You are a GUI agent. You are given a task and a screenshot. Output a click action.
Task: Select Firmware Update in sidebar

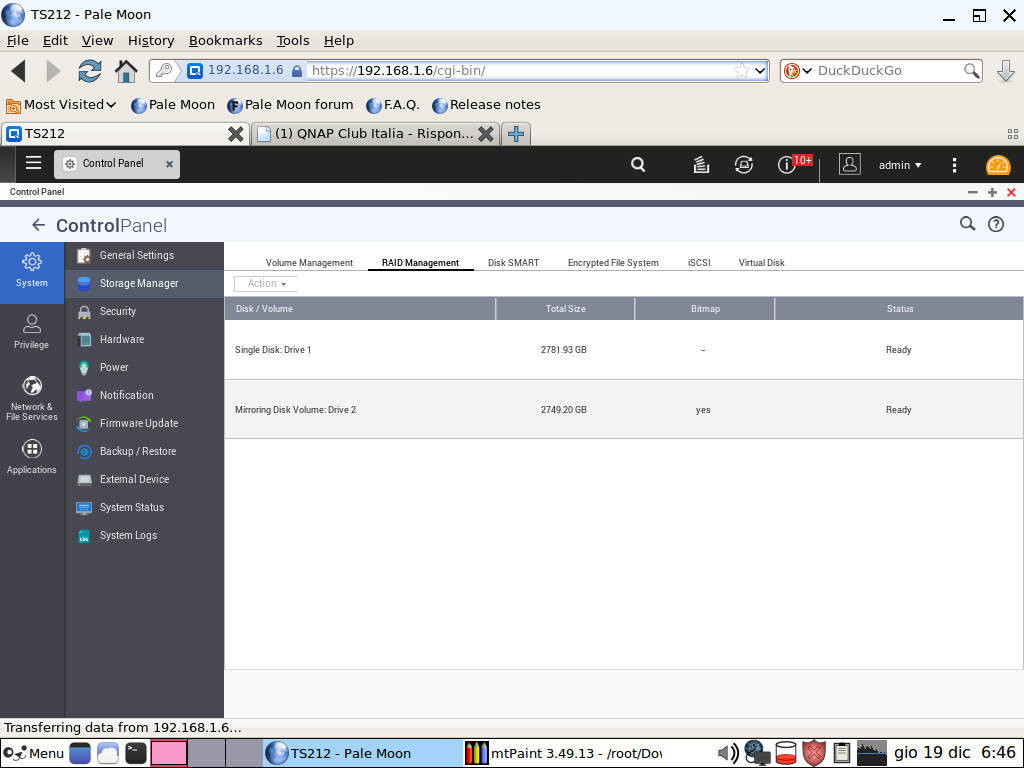click(138, 423)
